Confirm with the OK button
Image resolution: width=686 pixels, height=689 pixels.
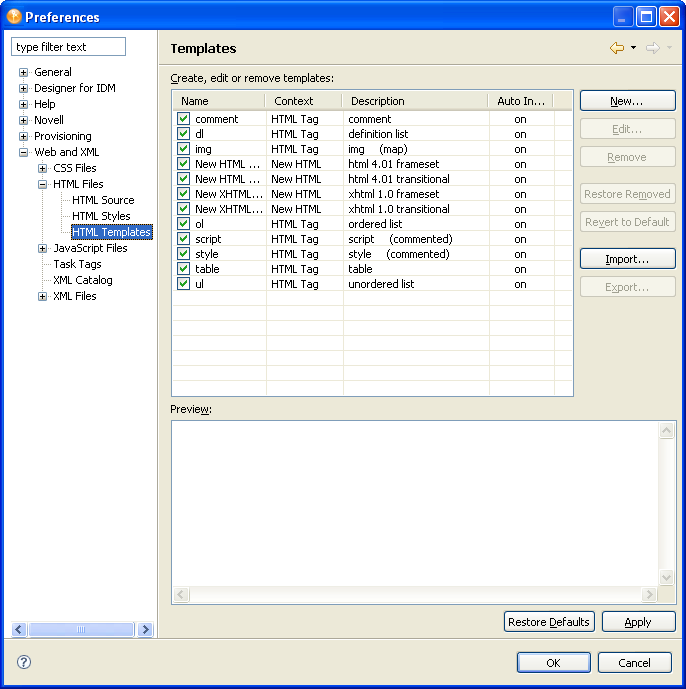click(553, 662)
